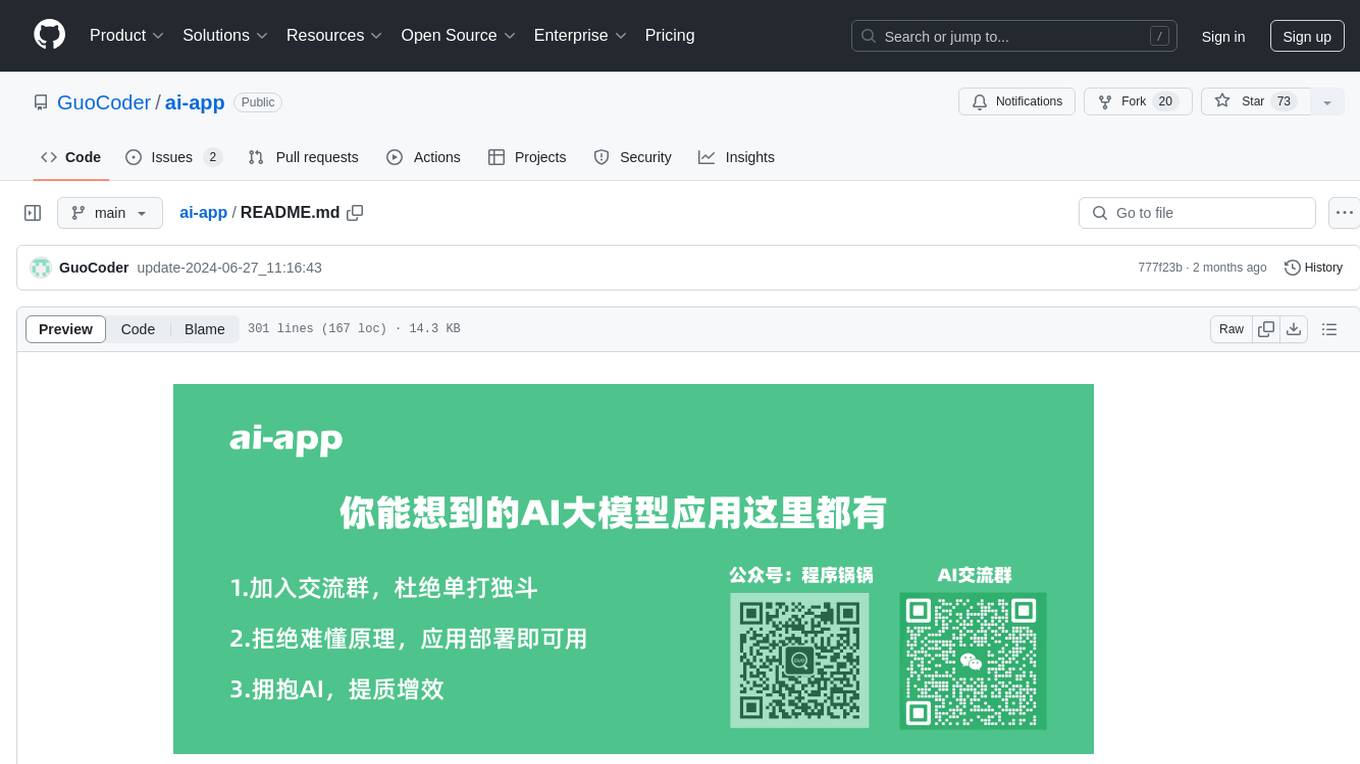The image size is (1360, 764).
Task: Click the ai-app banner image
Action: click(633, 569)
